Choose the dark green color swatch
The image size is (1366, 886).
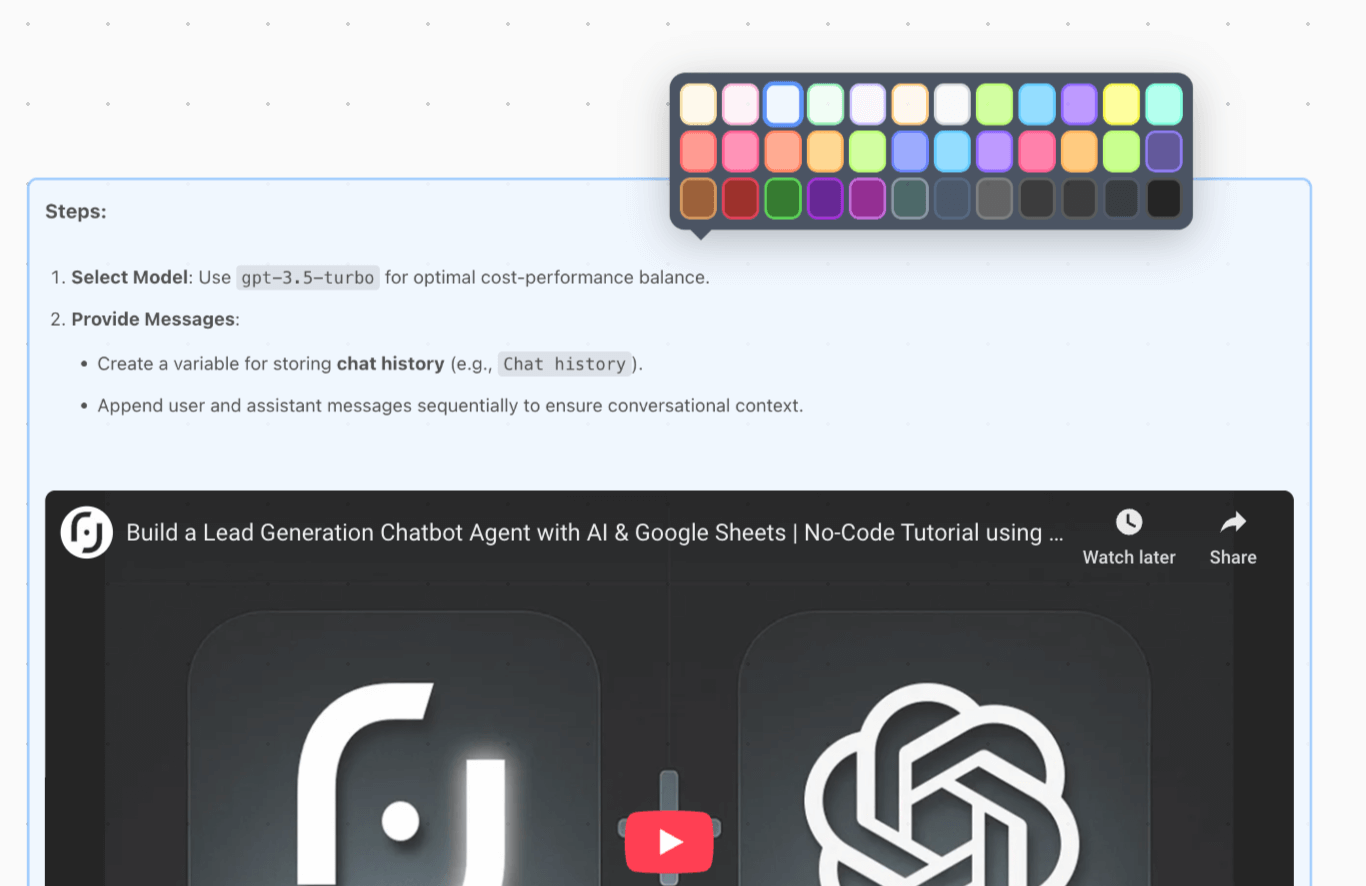click(x=783, y=198)
